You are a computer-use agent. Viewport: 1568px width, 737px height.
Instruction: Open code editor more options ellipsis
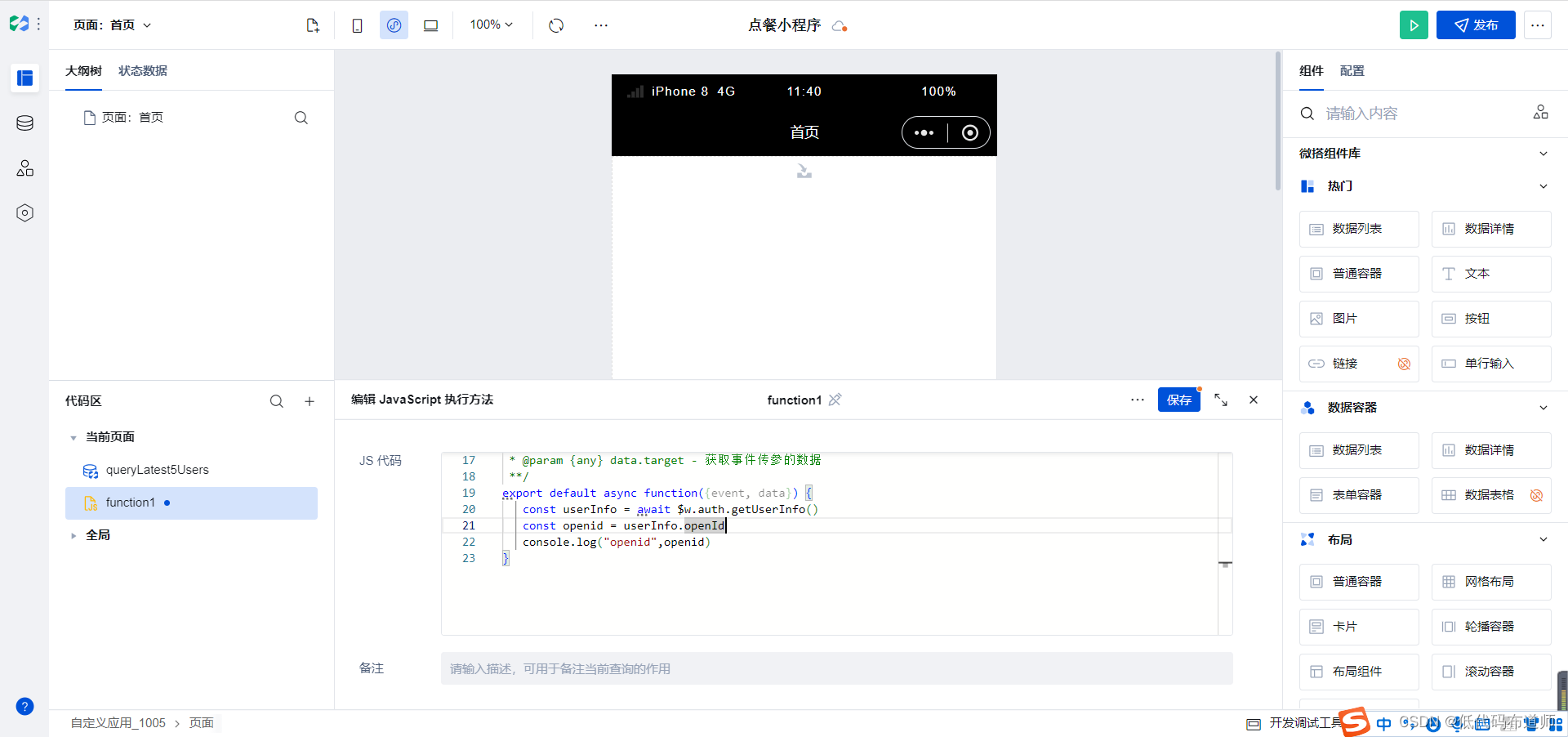[1138, 400]
